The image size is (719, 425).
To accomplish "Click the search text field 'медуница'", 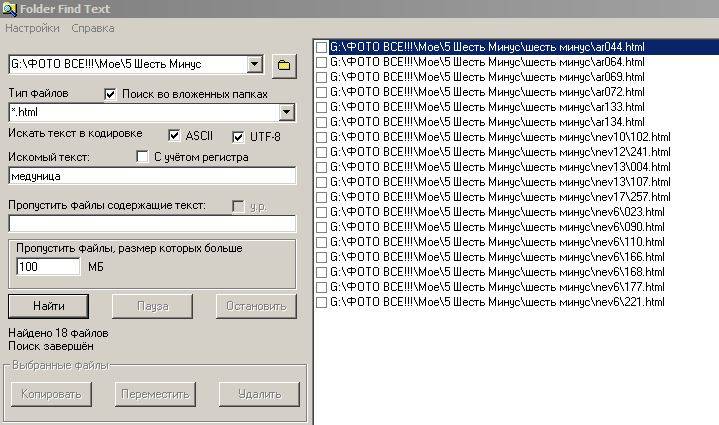I will pyautogui.click(x=152, y=176).
